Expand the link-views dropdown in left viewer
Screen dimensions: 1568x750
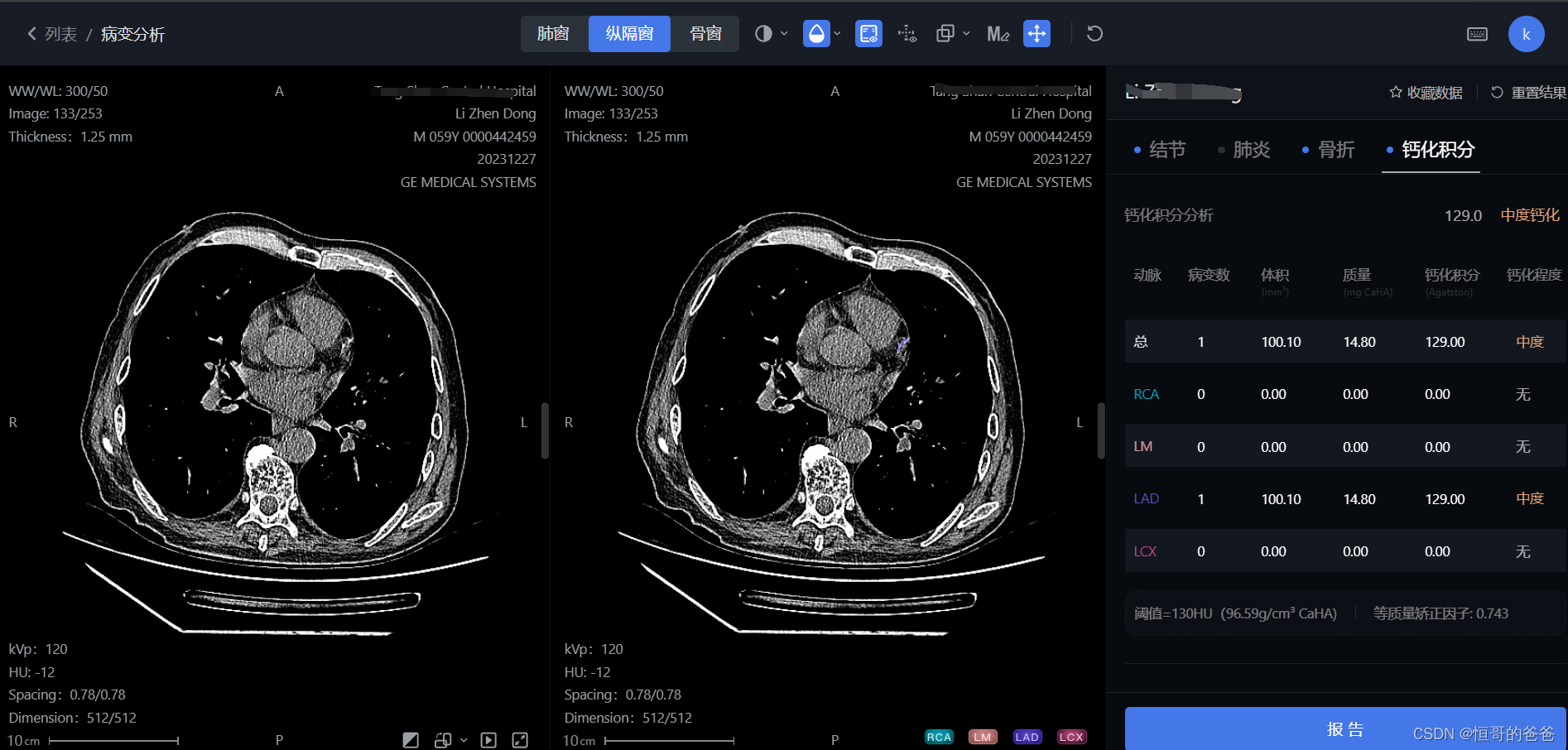click(464, 740)
